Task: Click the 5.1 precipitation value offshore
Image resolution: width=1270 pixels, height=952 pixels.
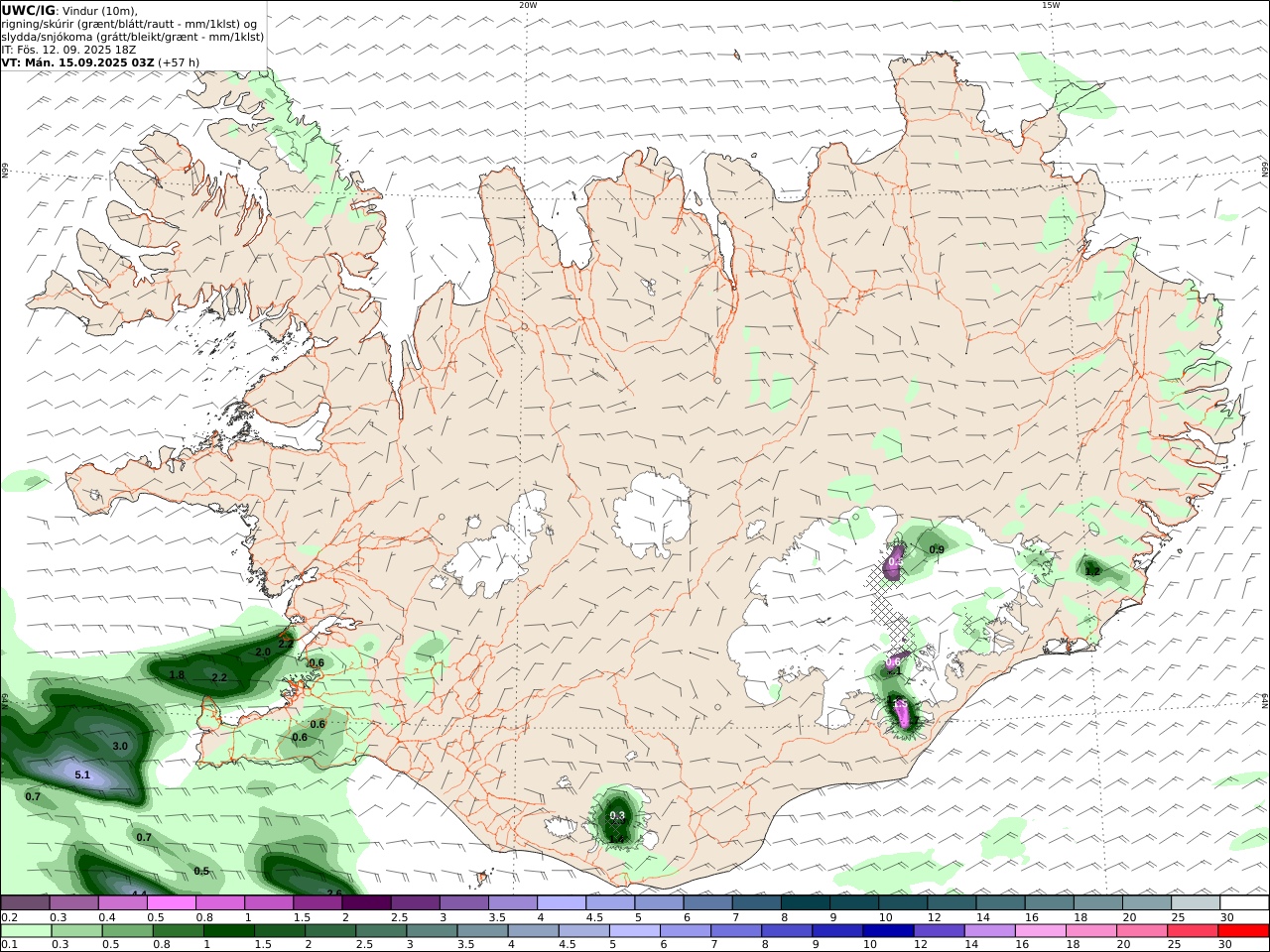Action: pos(82,775)
